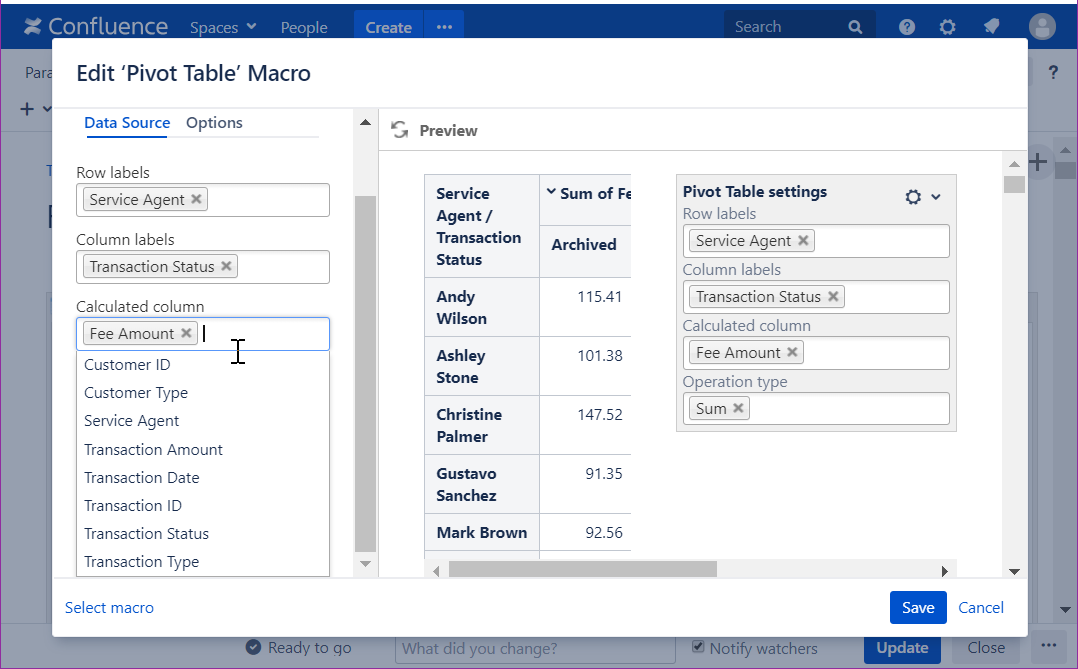Remove Service Agent tag from Row labels

click(x=196, y=199)
